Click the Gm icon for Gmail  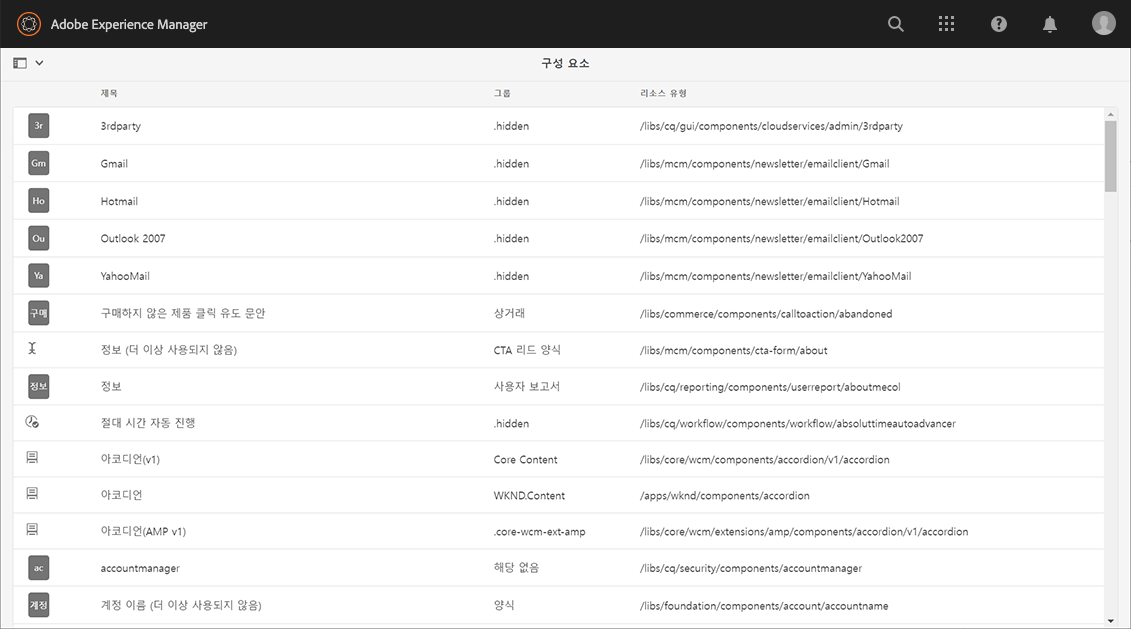pos(39,163)
